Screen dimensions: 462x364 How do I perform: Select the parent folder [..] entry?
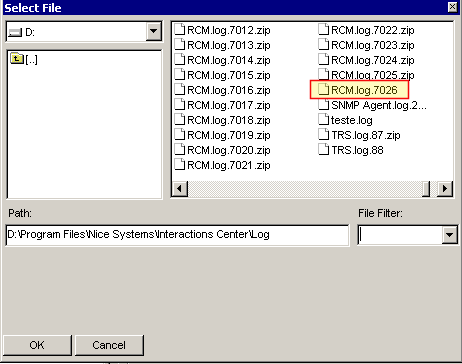tap(24, 60)
